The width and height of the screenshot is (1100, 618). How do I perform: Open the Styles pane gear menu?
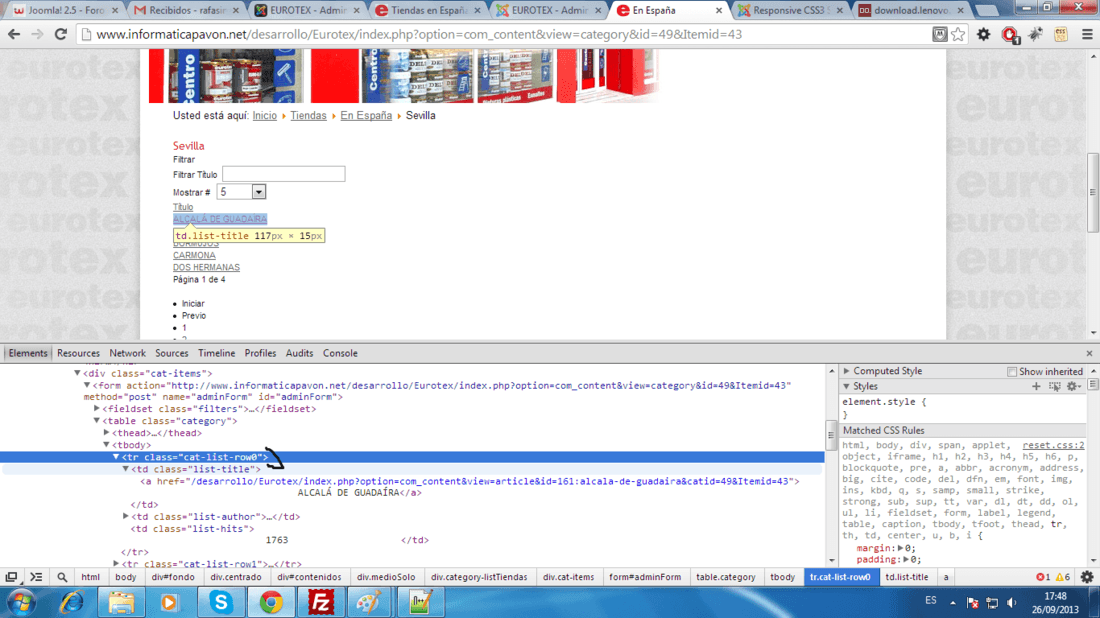pyautogui.click(x=1073, y=387)
